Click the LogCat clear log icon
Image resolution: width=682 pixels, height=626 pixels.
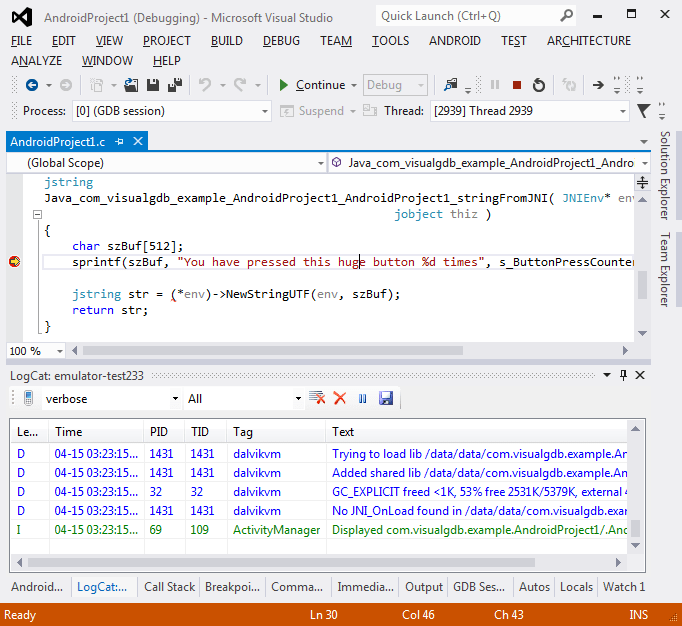[x=317, y=398]
